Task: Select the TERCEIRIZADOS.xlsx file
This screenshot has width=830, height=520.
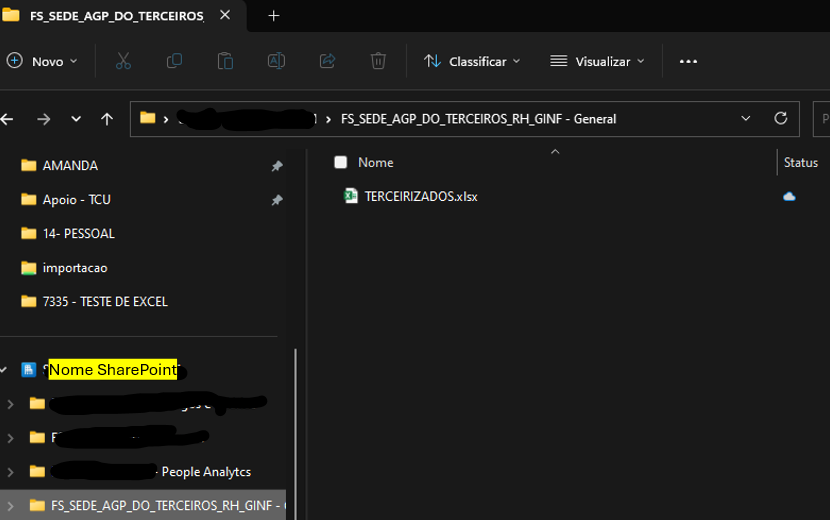Action: 421,196
